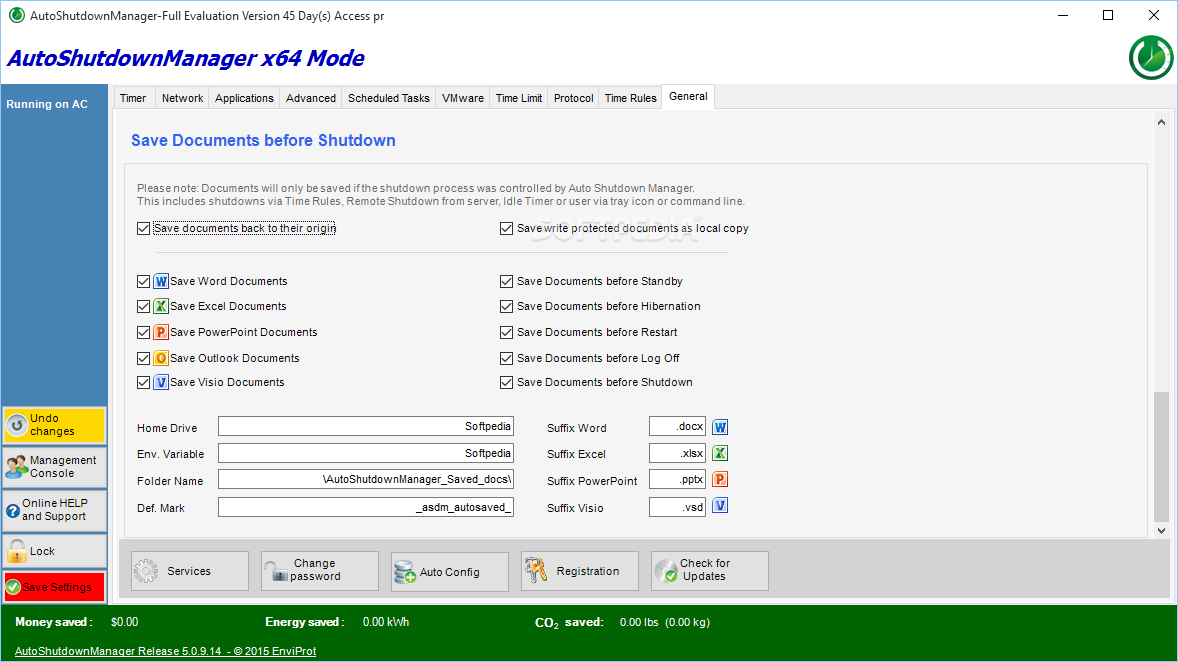
Task: Click the Energy saved 0.00 kWh value
Action: [386, 622]
